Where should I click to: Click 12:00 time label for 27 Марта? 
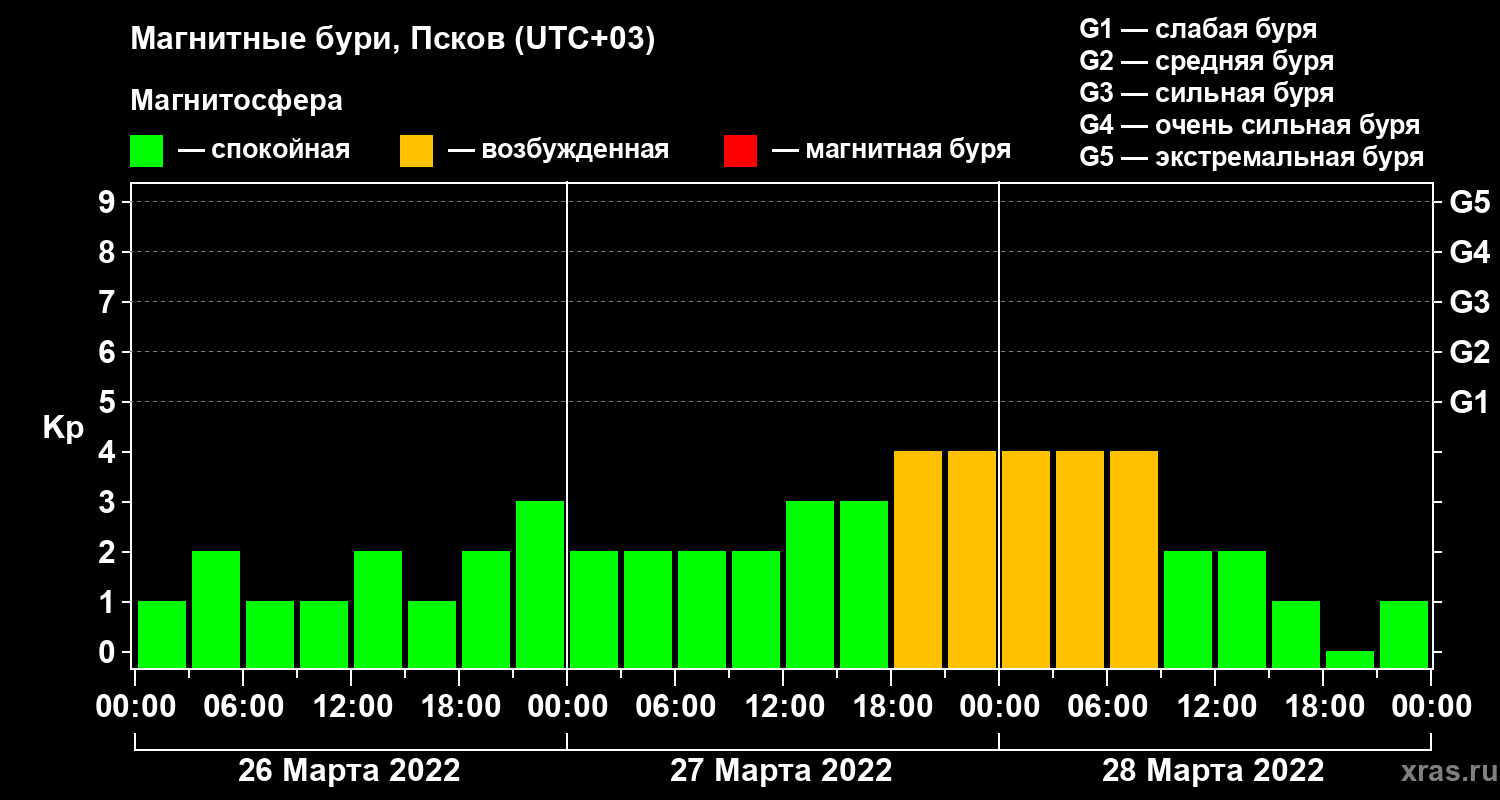[783, 706]
